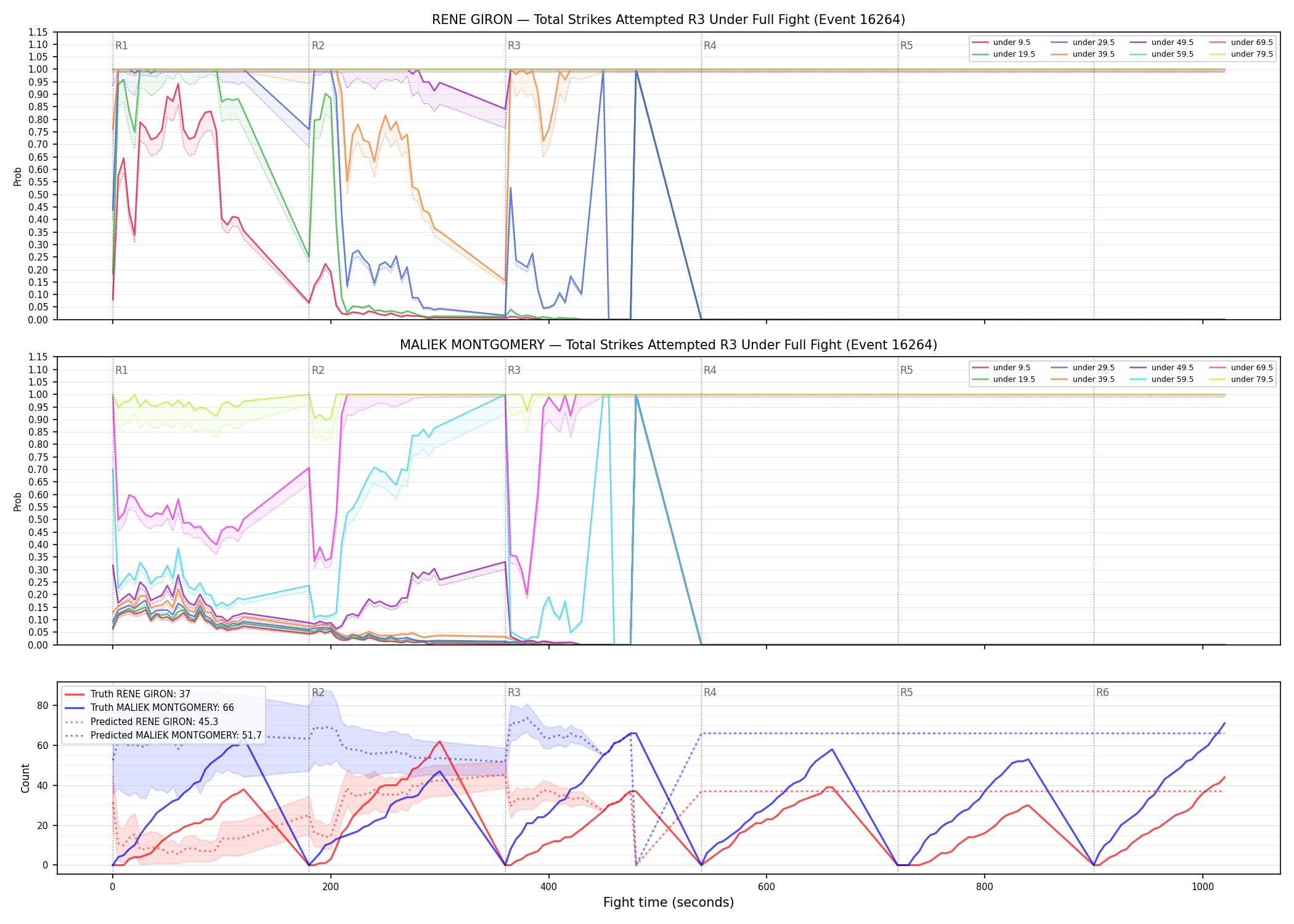Select 'under 39.5' in Rene Giron chart legend
Screen dimensions: 1294x924
pos(1083,54)
